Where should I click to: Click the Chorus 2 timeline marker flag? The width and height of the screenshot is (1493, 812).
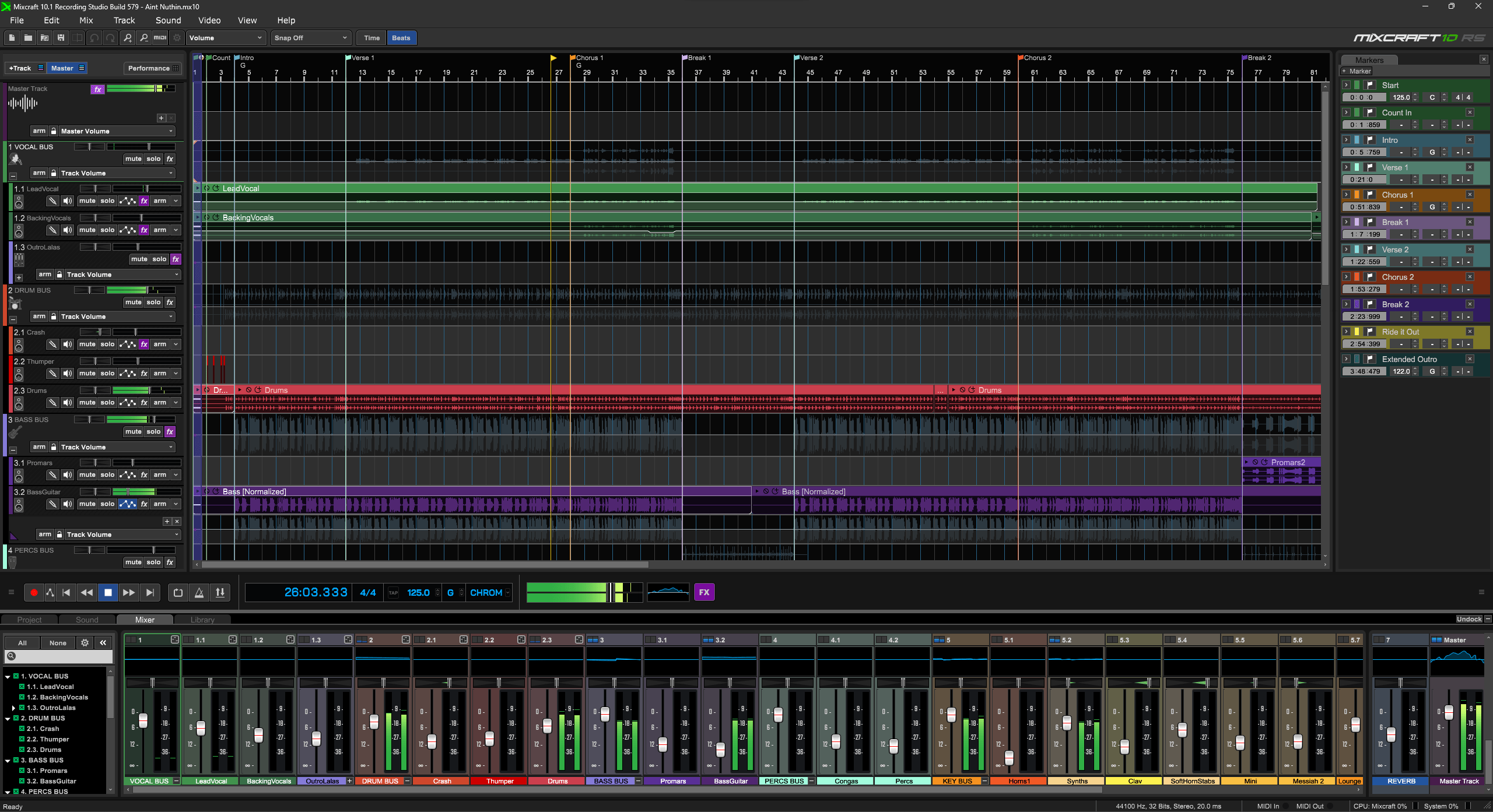pos(1021,58)
